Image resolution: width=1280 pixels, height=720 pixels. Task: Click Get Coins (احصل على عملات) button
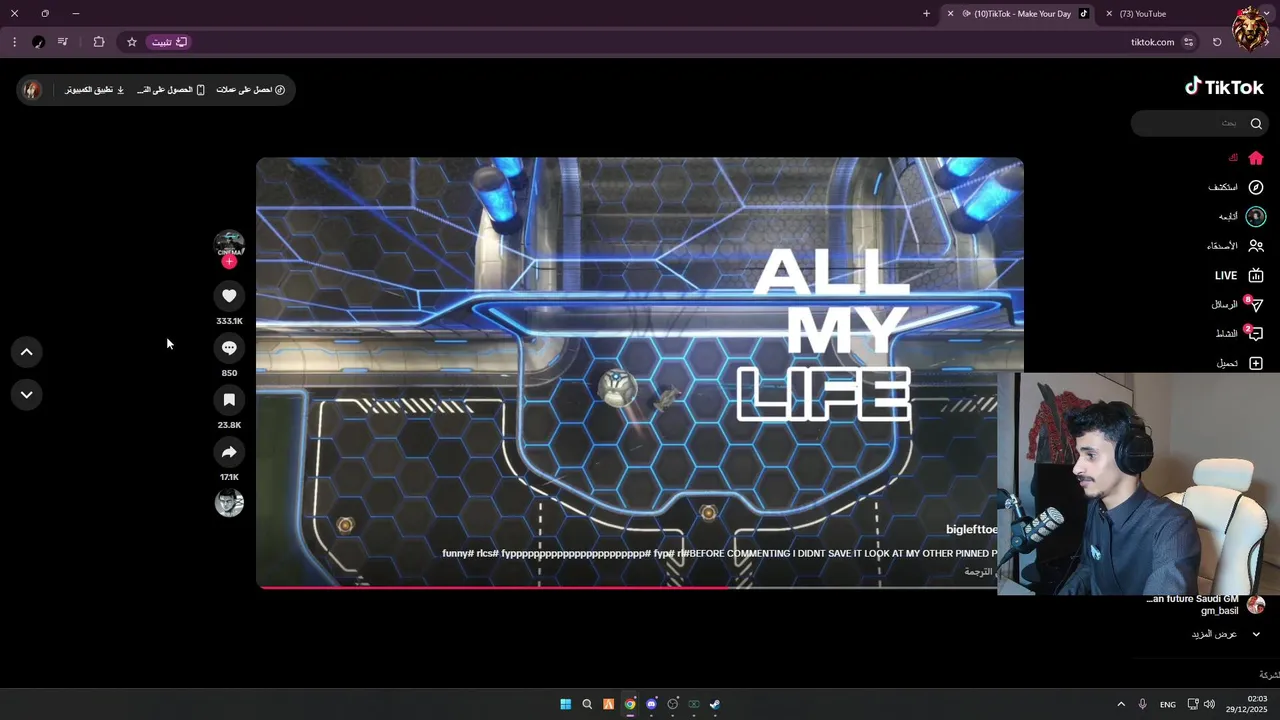point(251,90)
